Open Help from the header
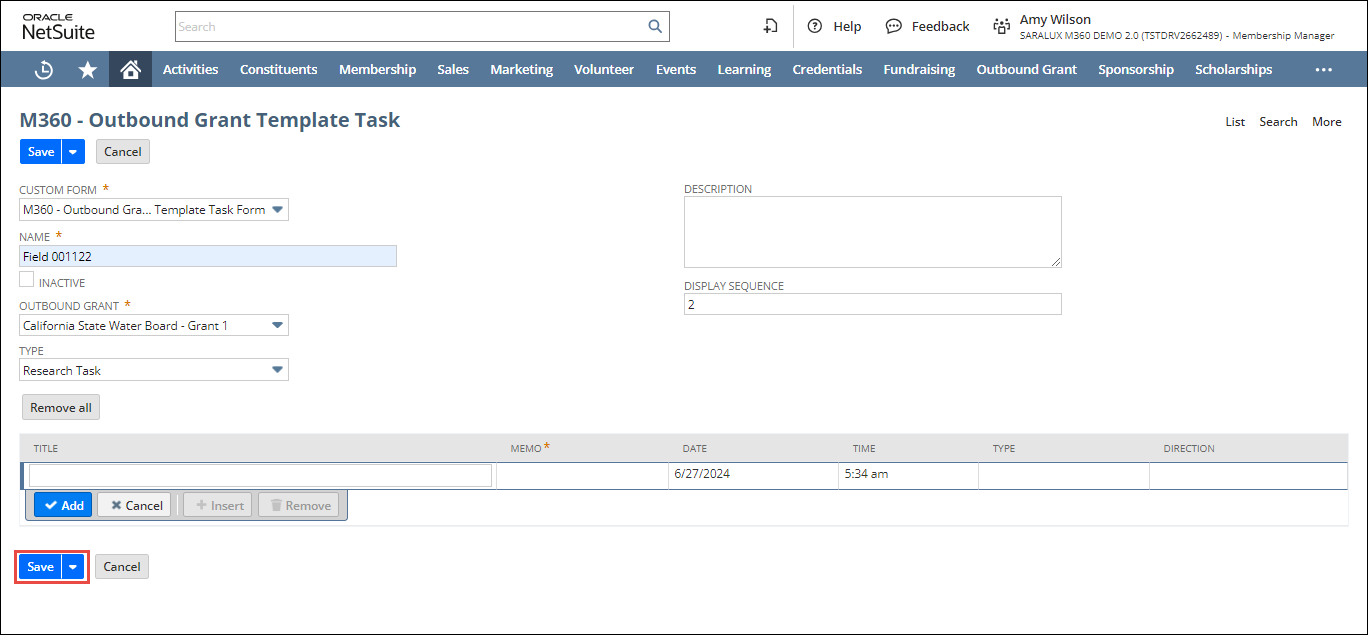1368x635 pixels. pyautogui.click(x=834, y=27)
